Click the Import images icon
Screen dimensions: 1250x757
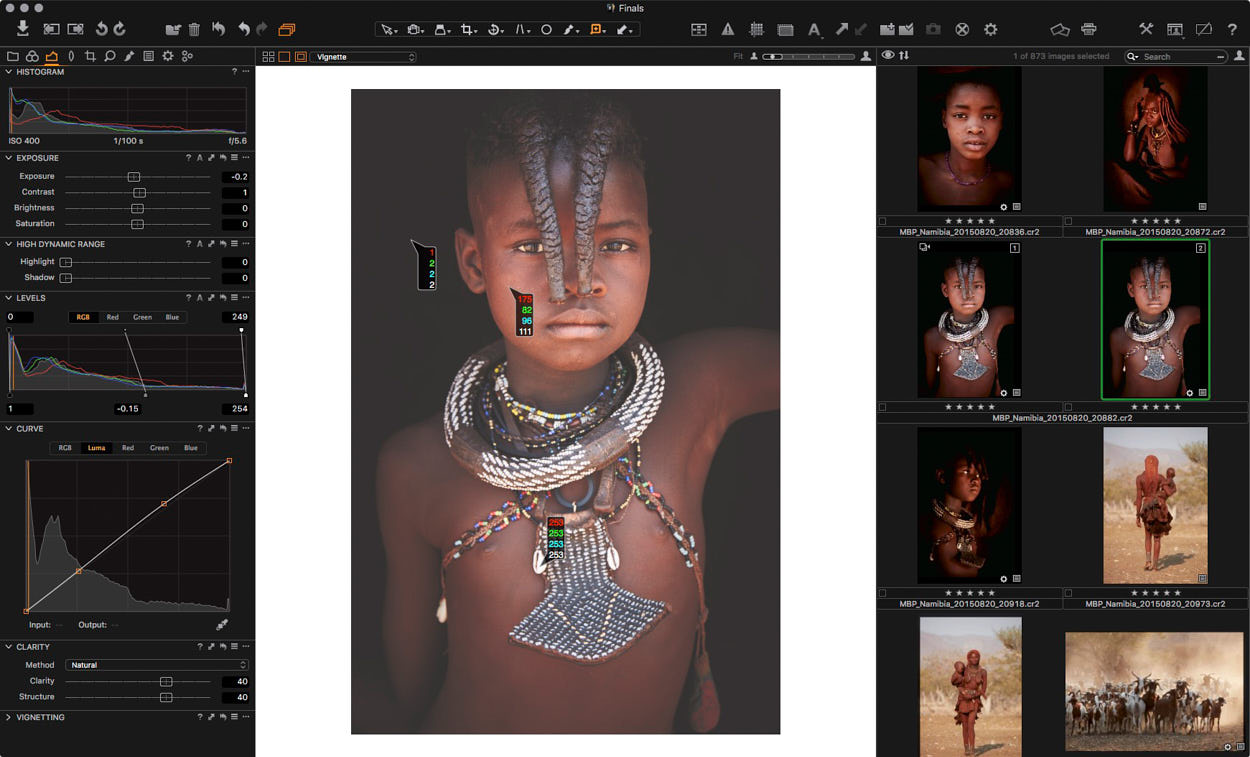[x=23, y=29]
